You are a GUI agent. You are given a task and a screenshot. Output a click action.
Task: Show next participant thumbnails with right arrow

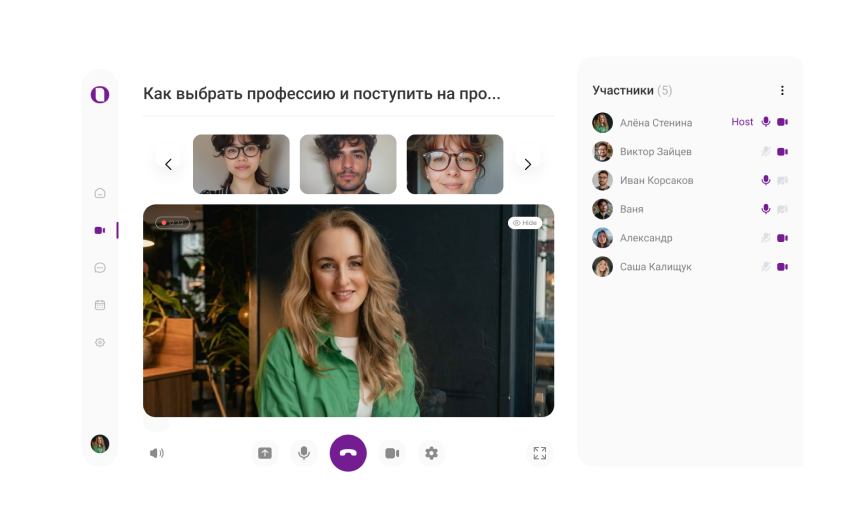point(528,164)
